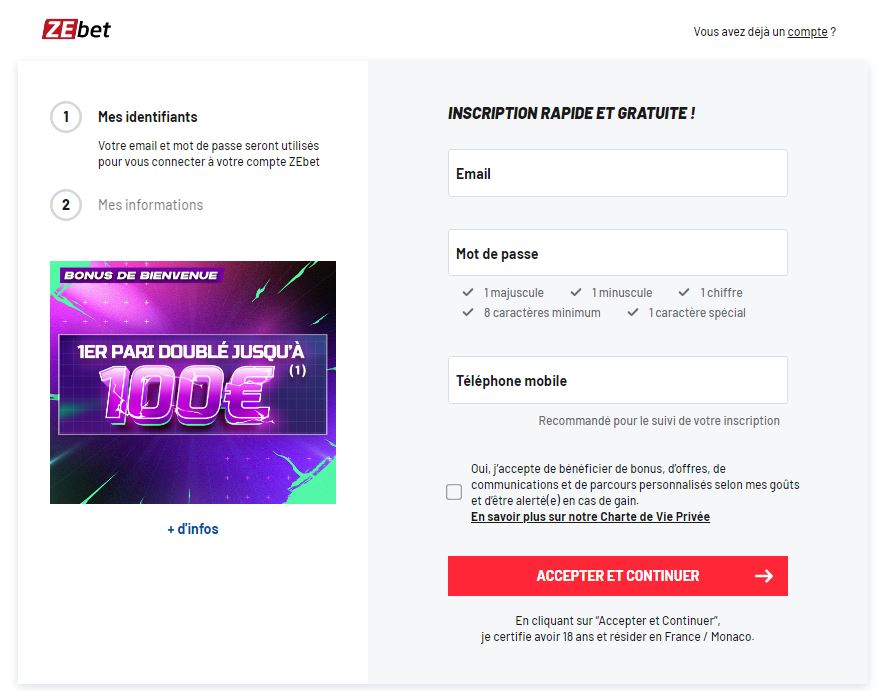Click the welcome bonus banner image
This screenshot has width=882, height=691.
coord(193,382)
